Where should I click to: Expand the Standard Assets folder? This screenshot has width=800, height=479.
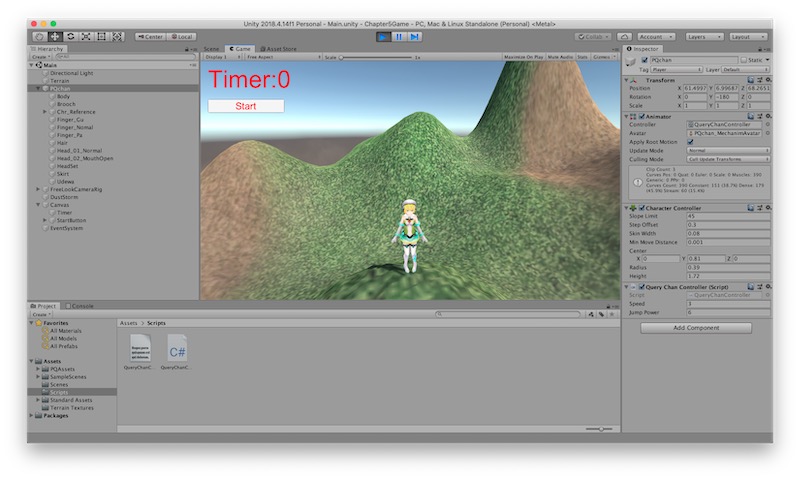(38, 400)
